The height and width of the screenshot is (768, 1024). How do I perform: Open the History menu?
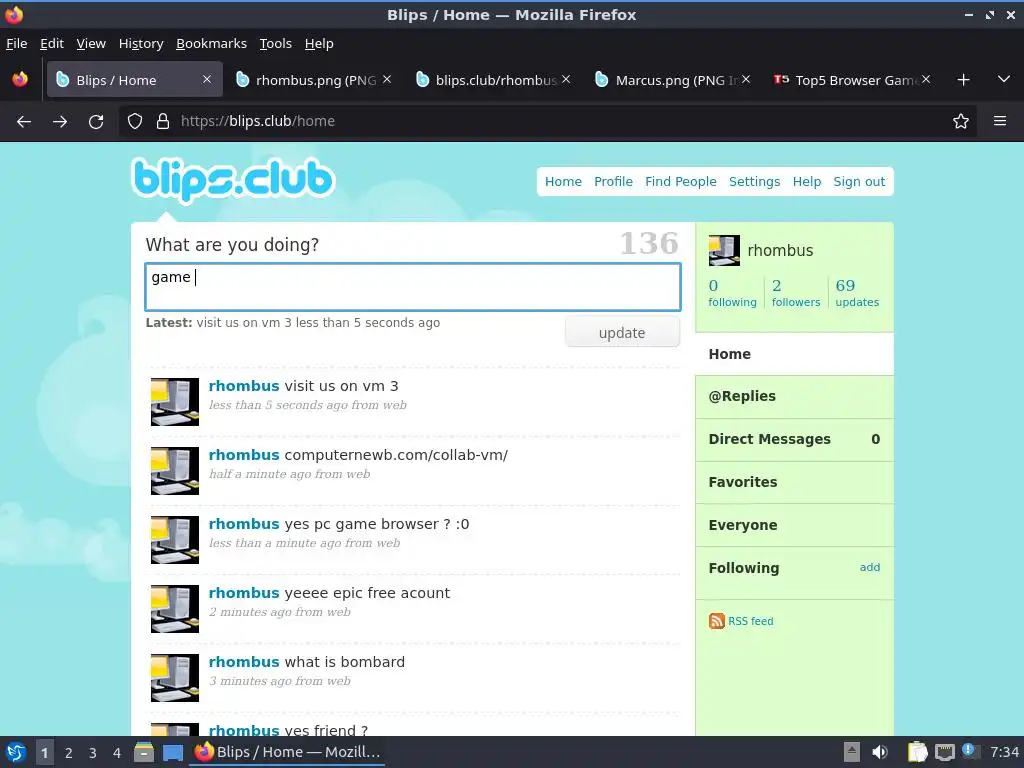(x=140, y=44)
